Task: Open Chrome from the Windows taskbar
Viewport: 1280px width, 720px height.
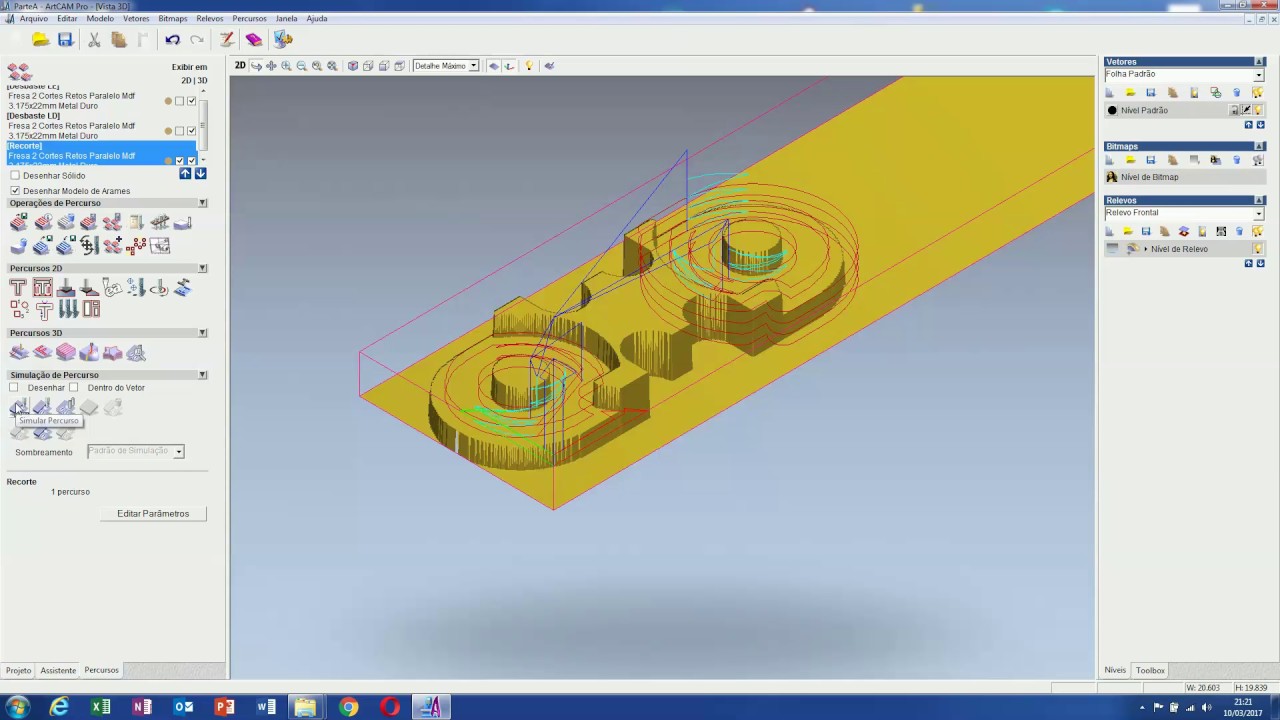Action: coord(348,708)
